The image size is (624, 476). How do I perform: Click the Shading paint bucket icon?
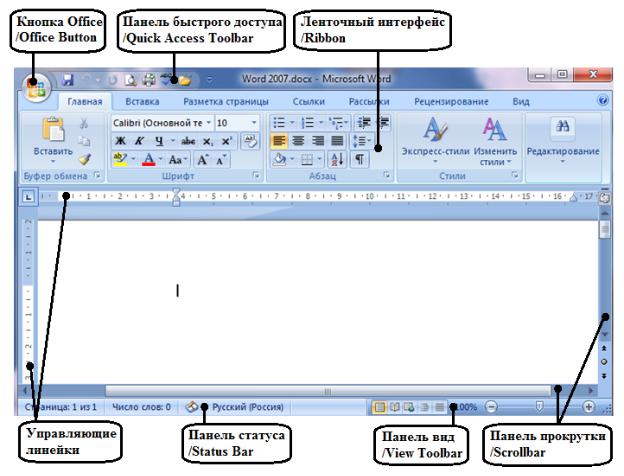click(x=280, y=160)
